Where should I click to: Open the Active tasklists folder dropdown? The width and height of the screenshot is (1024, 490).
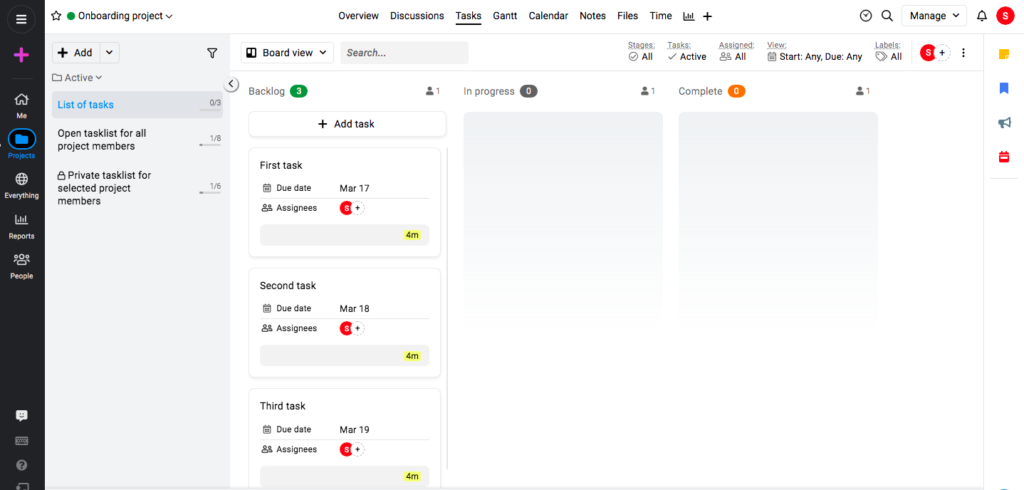(x=77, y=78)
